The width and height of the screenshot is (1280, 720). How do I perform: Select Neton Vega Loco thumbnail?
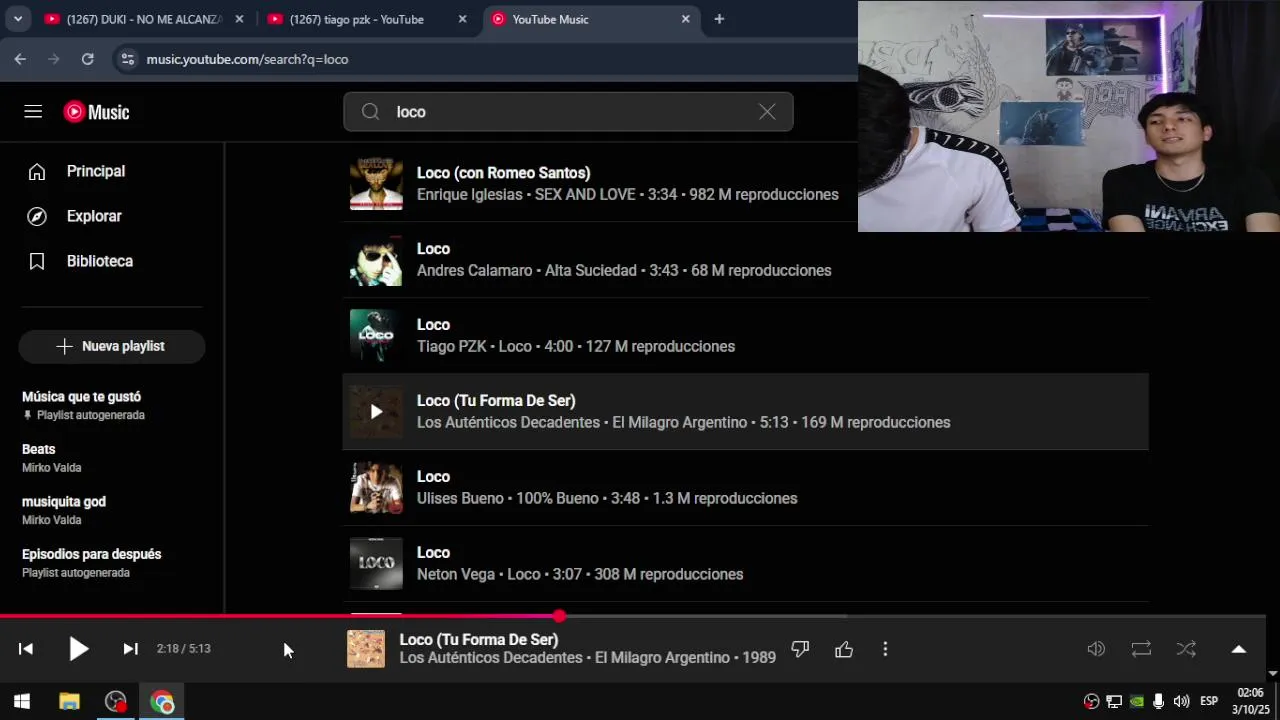[x=376, y=563]
